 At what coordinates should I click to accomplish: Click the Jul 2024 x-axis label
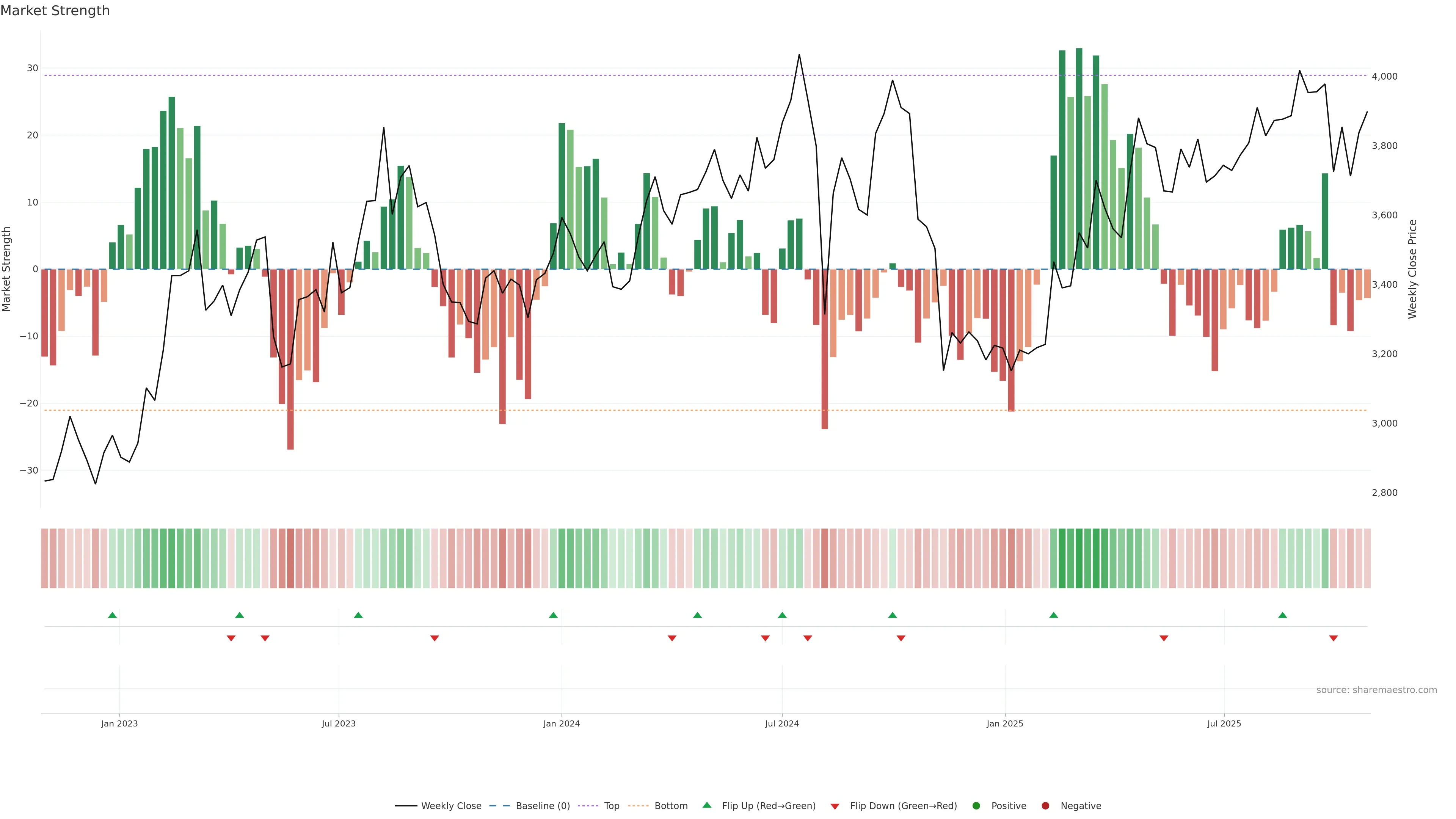click(782, 723)
